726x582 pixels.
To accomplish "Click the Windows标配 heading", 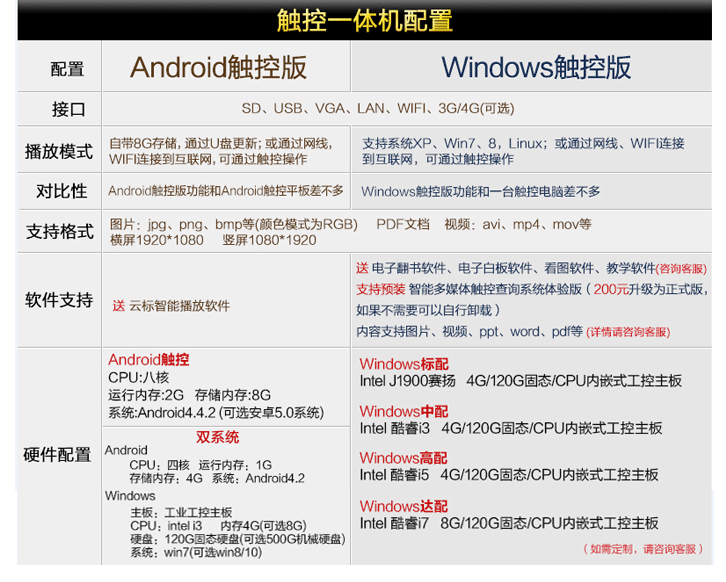I will pyautogui.click(x=404, y=364).
